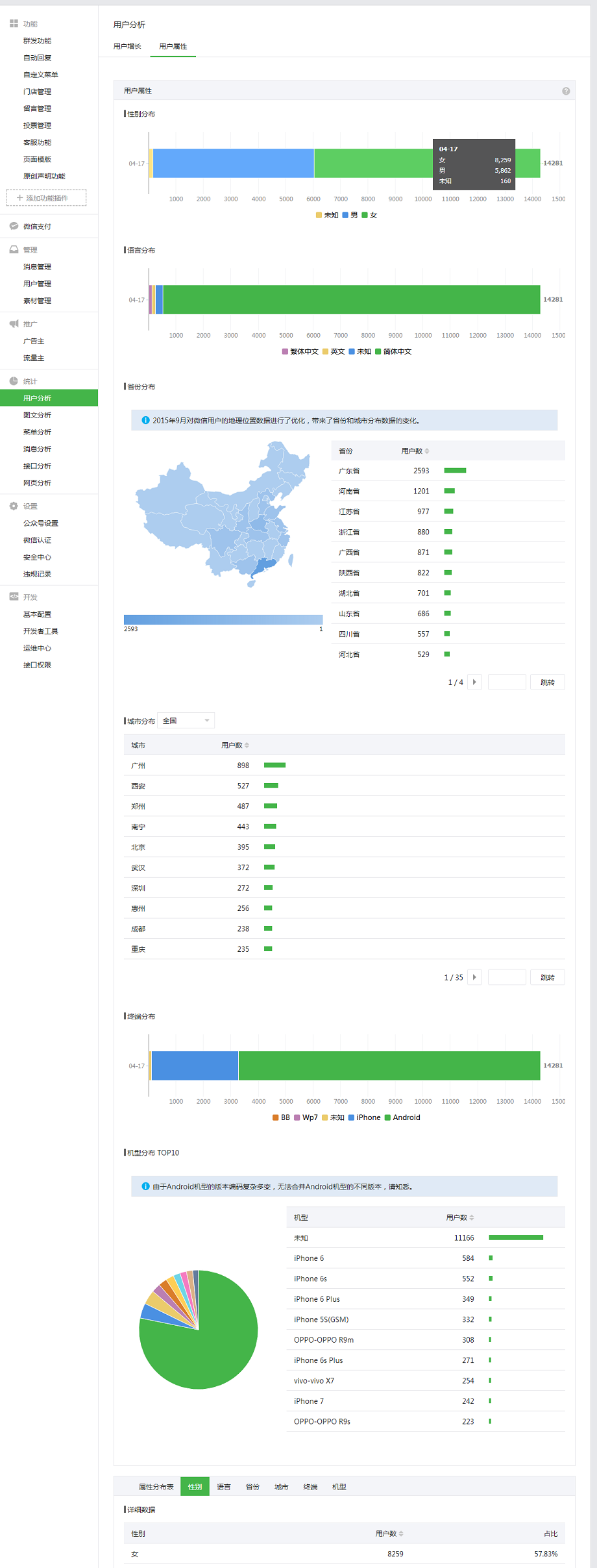Switch to the 用户增长 tab
597x1568 pixels.
pyautogui.click(x=127, y=47)
